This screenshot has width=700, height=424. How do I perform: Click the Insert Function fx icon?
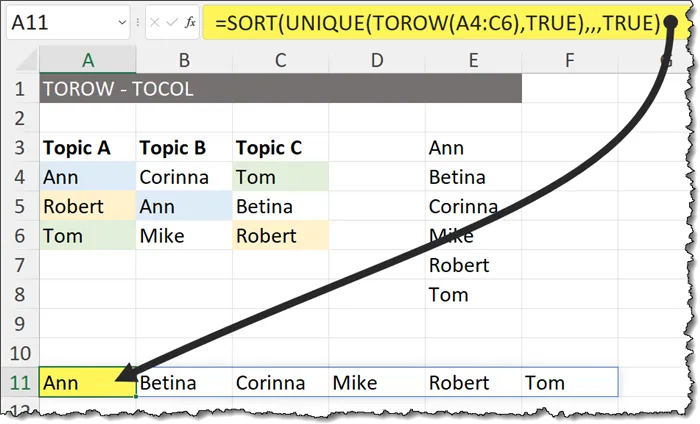pos(189,21)
